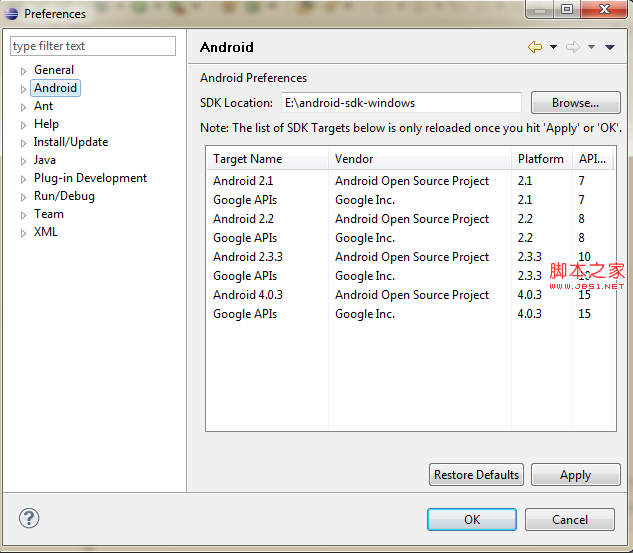Select XML preferences category

[46, 232]
